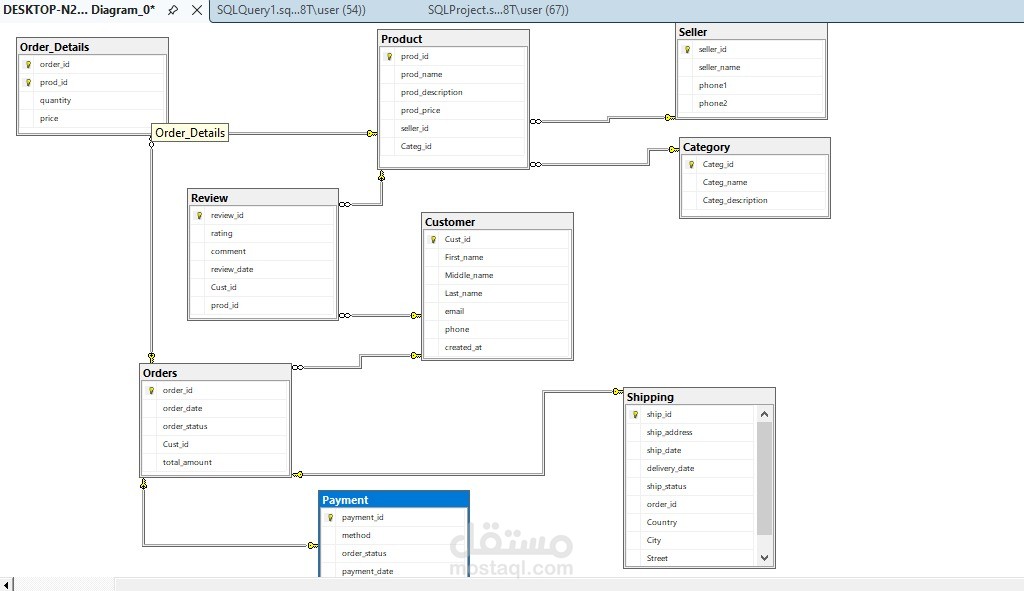Click the key icon beside payment_id in Payment
Screen dimensions: 1024x591
pos(330,517)
